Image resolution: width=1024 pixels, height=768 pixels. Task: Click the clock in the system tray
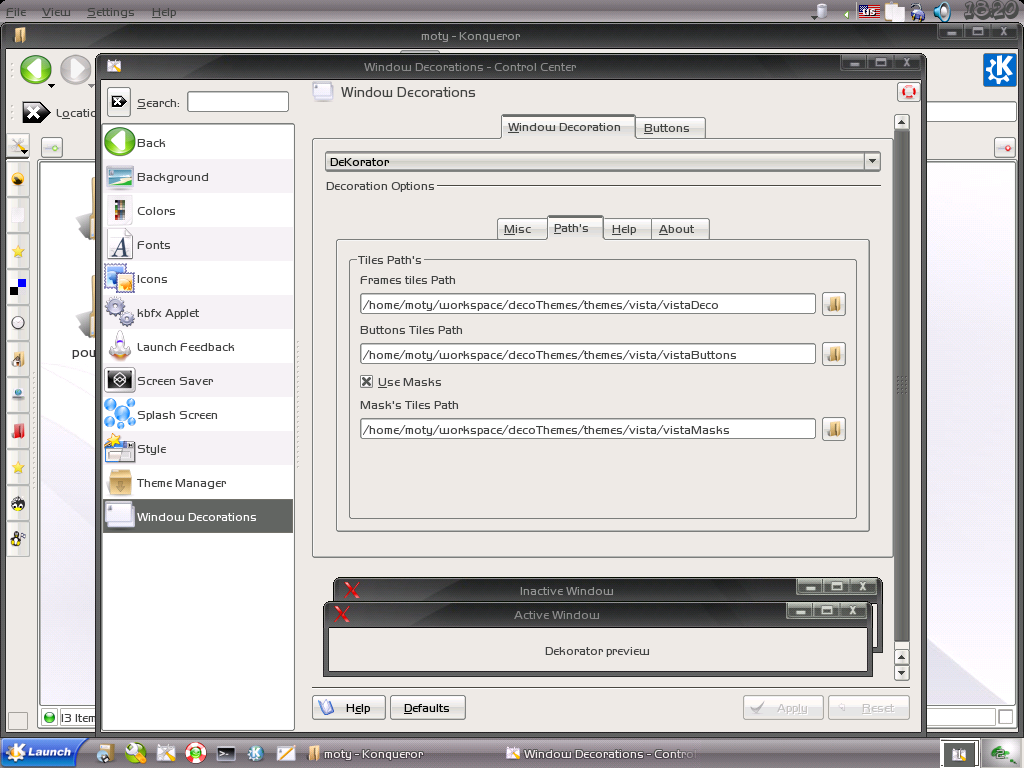pyautogui.click(x=990, y=10)
